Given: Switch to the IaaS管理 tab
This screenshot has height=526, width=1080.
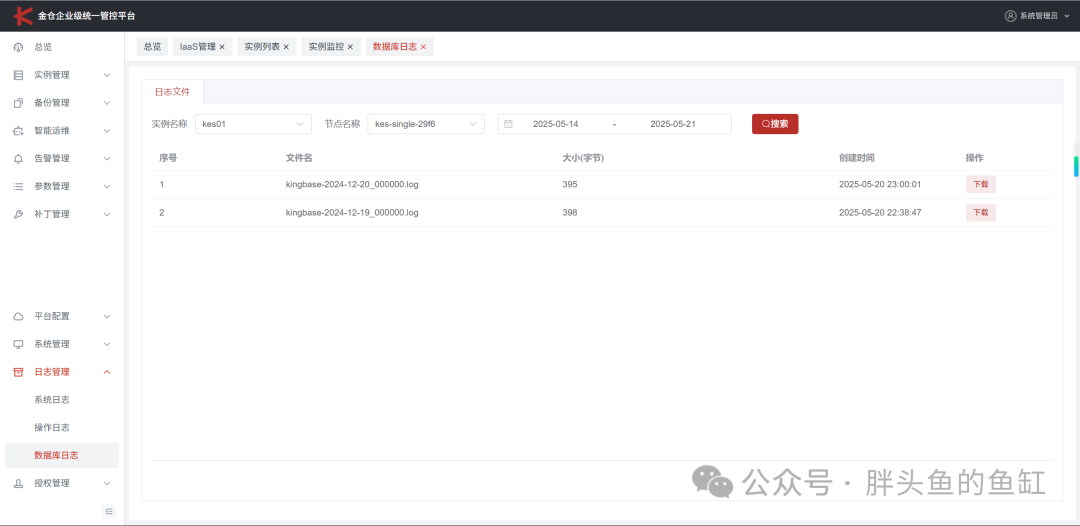Looking at the screenshot, I should tap(198, 48).
